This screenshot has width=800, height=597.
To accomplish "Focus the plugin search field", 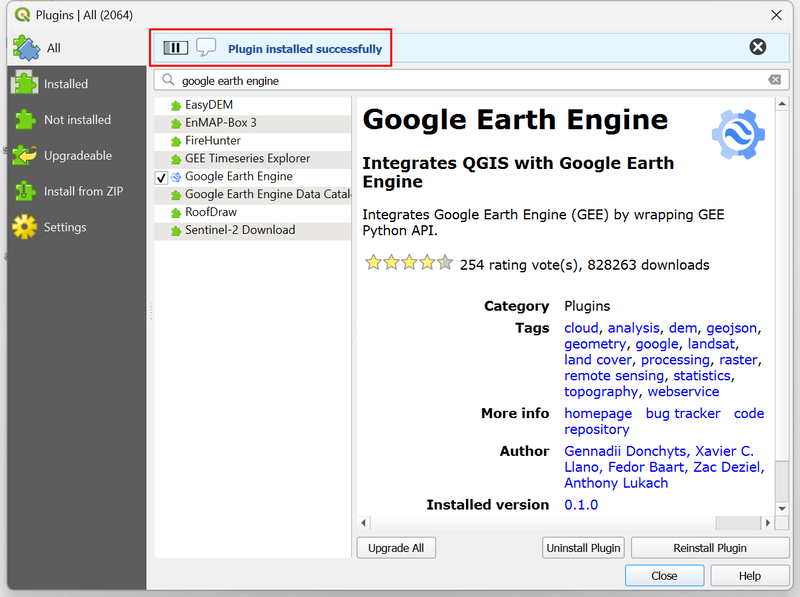I will click(x=471, y=80).
